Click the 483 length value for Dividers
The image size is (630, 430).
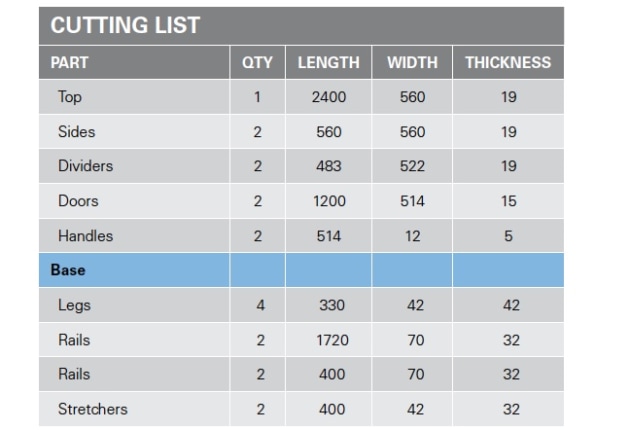[329, 166]
